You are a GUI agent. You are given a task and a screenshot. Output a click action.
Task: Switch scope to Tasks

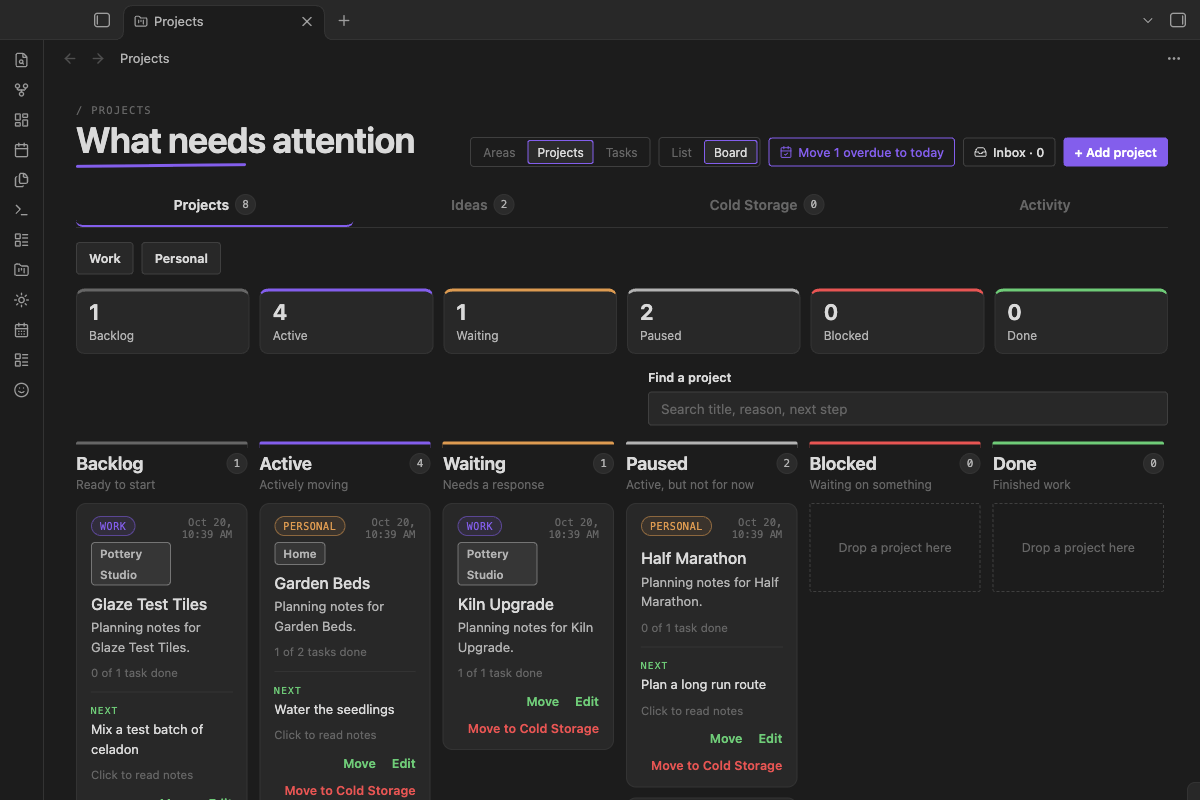point(621,152)
